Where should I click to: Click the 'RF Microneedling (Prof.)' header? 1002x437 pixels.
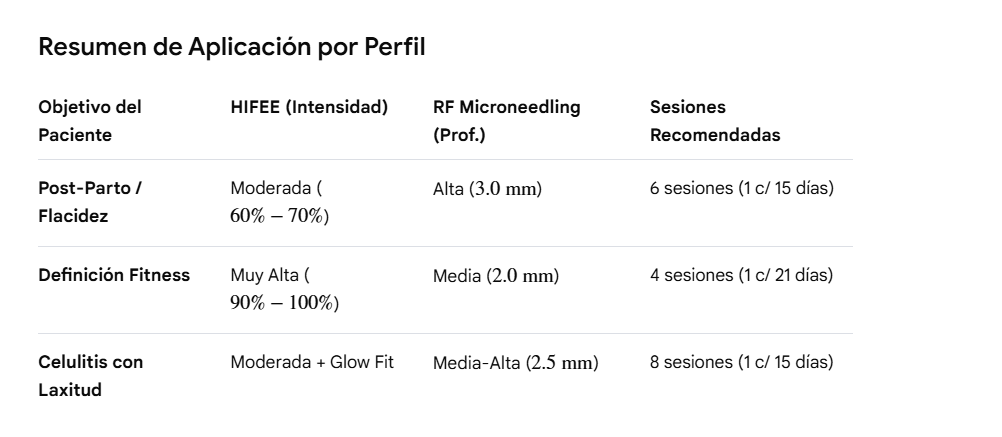[507, 121]
